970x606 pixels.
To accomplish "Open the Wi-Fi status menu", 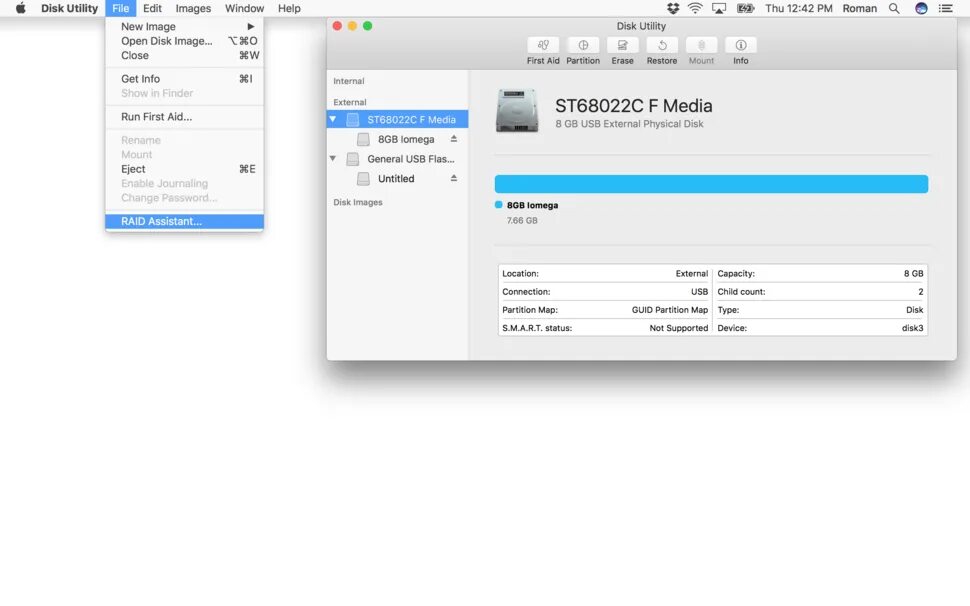I will pyautogui.click(x=695, y=8).
